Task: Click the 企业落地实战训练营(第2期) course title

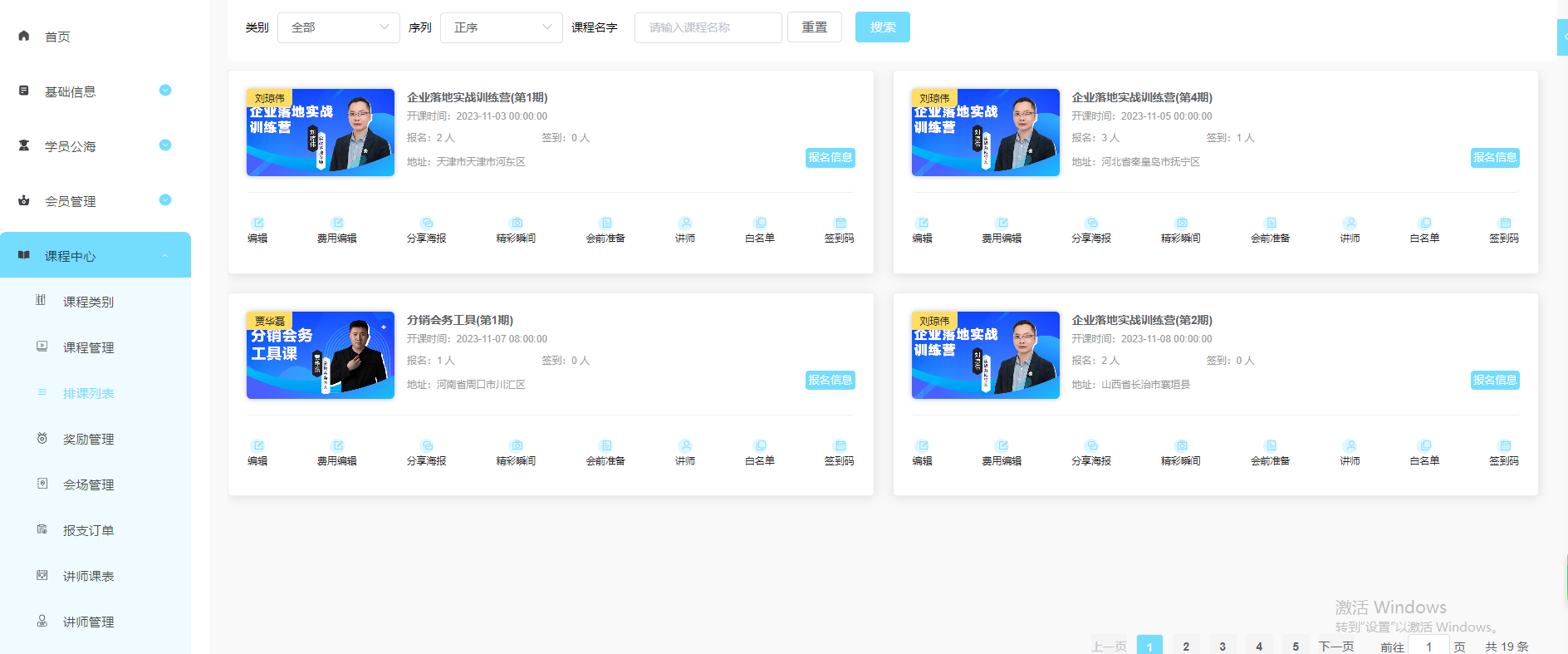Action: 1142,320
